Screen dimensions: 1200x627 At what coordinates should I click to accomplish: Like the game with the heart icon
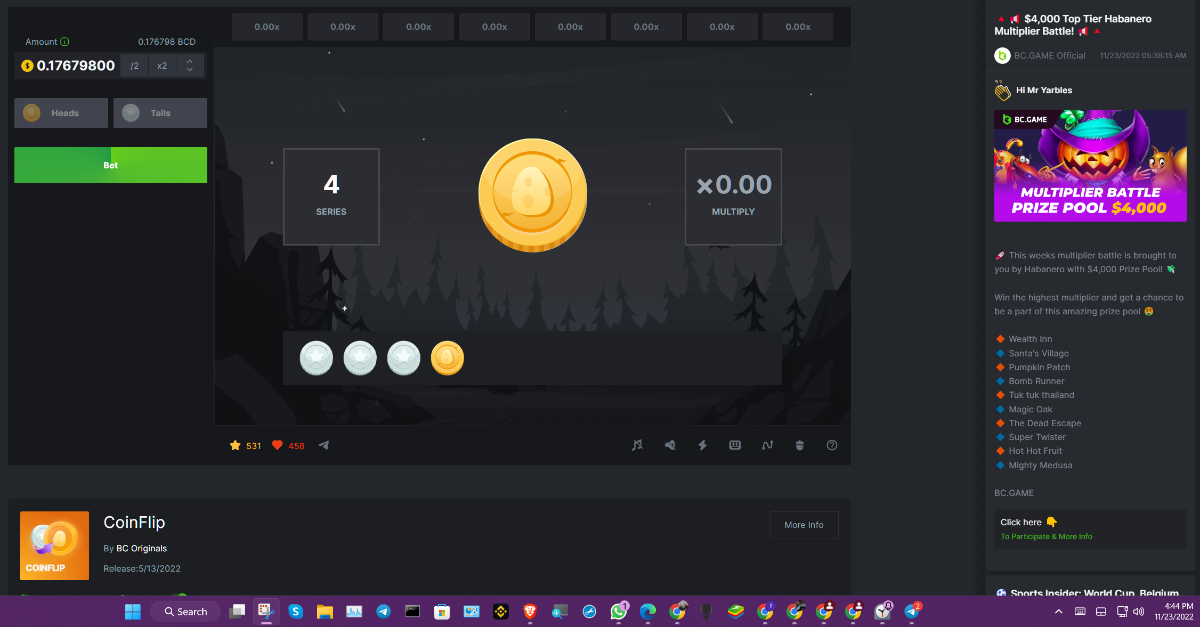278,445
